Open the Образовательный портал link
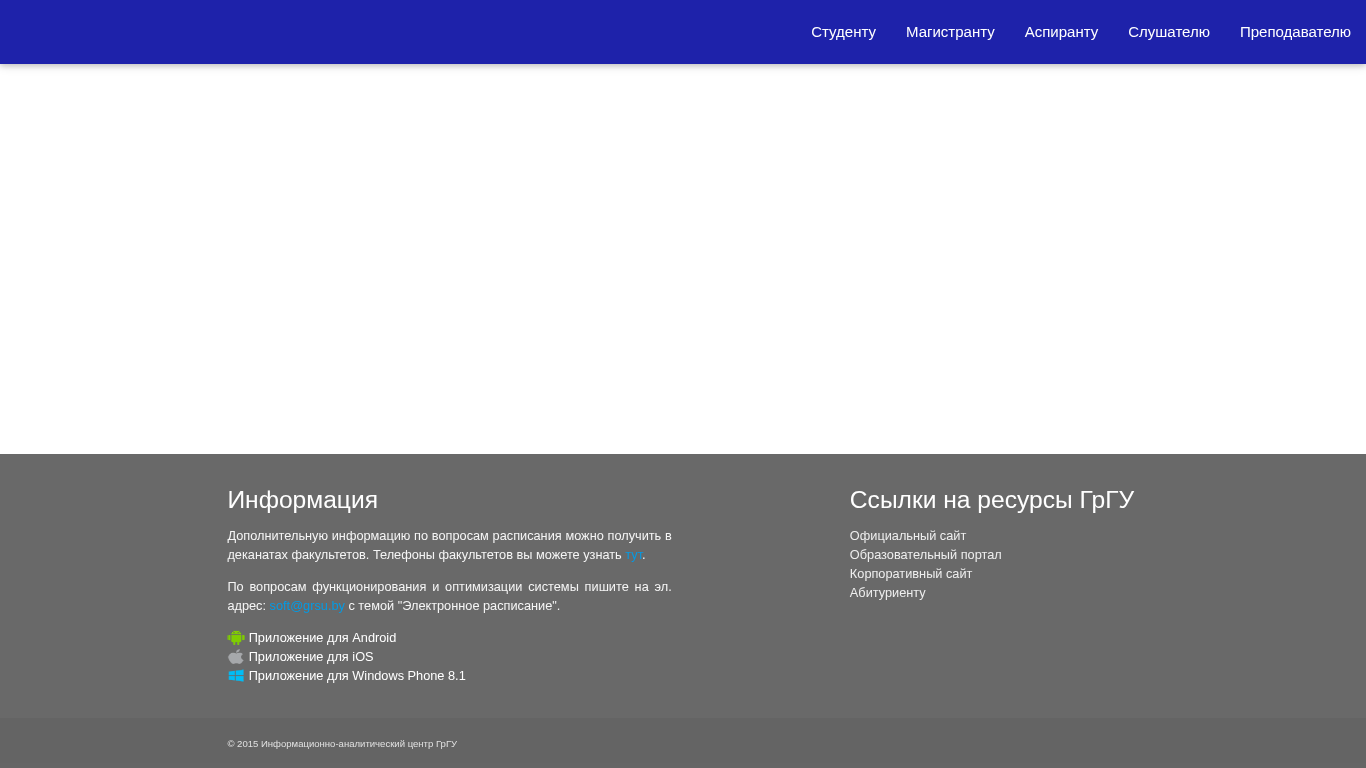Image resolution: width=1366 pixels, height=768 pixels. point(925,555)
